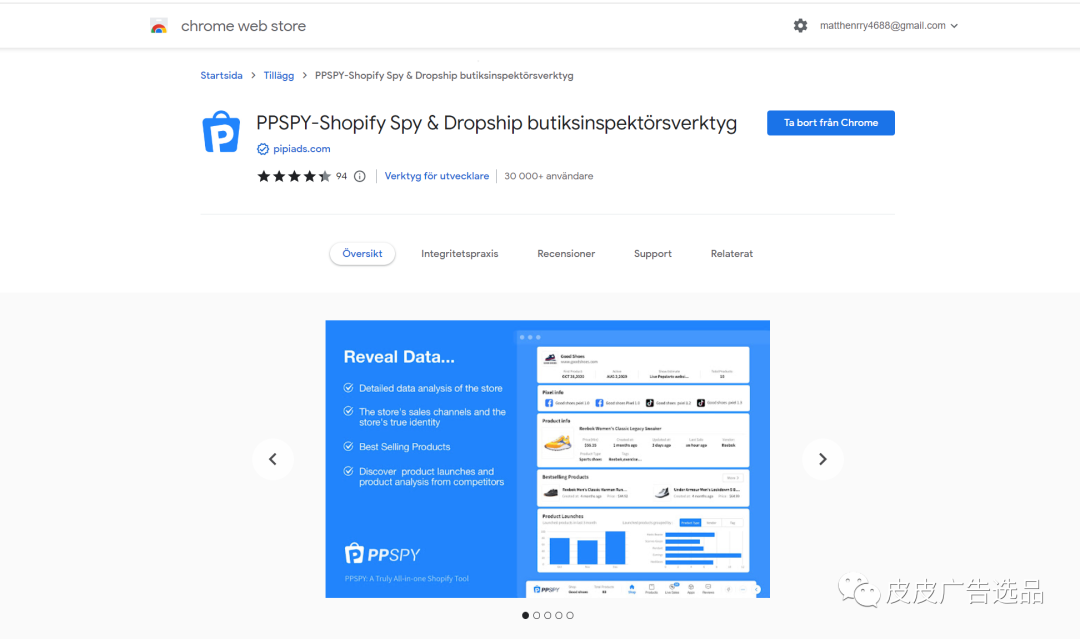Open settings via the gear icon

800,25
